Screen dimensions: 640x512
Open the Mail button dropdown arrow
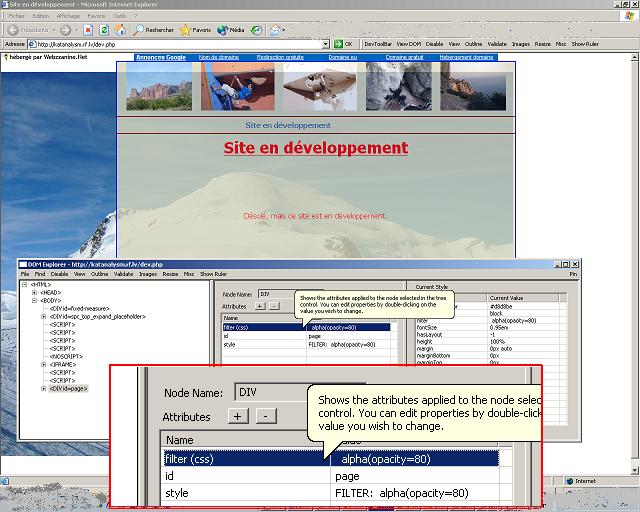pyautogui.click(x=284, y=30)
